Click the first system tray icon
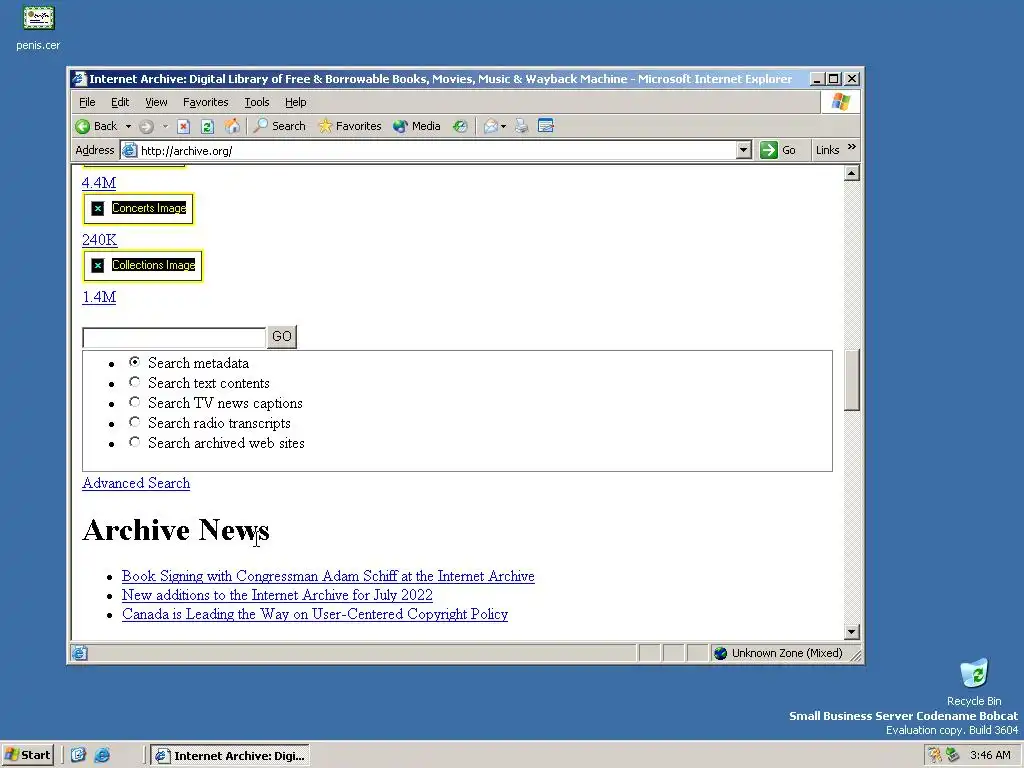1024x768 pixels. tap(935, 755)
